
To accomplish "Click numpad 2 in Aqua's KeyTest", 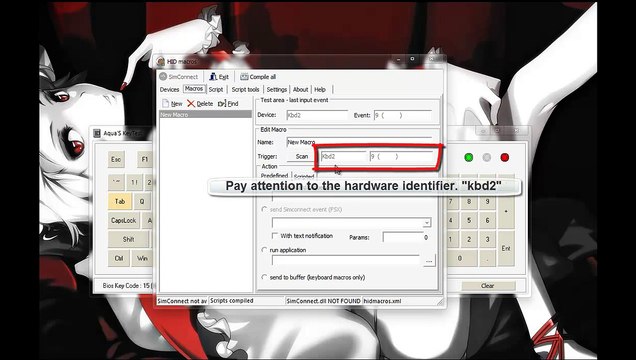I will tap(469, 239).
